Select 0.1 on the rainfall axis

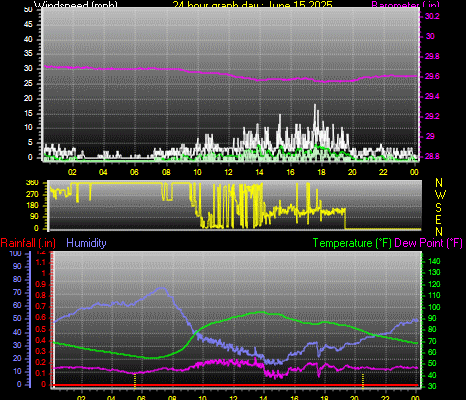point(41,373)
